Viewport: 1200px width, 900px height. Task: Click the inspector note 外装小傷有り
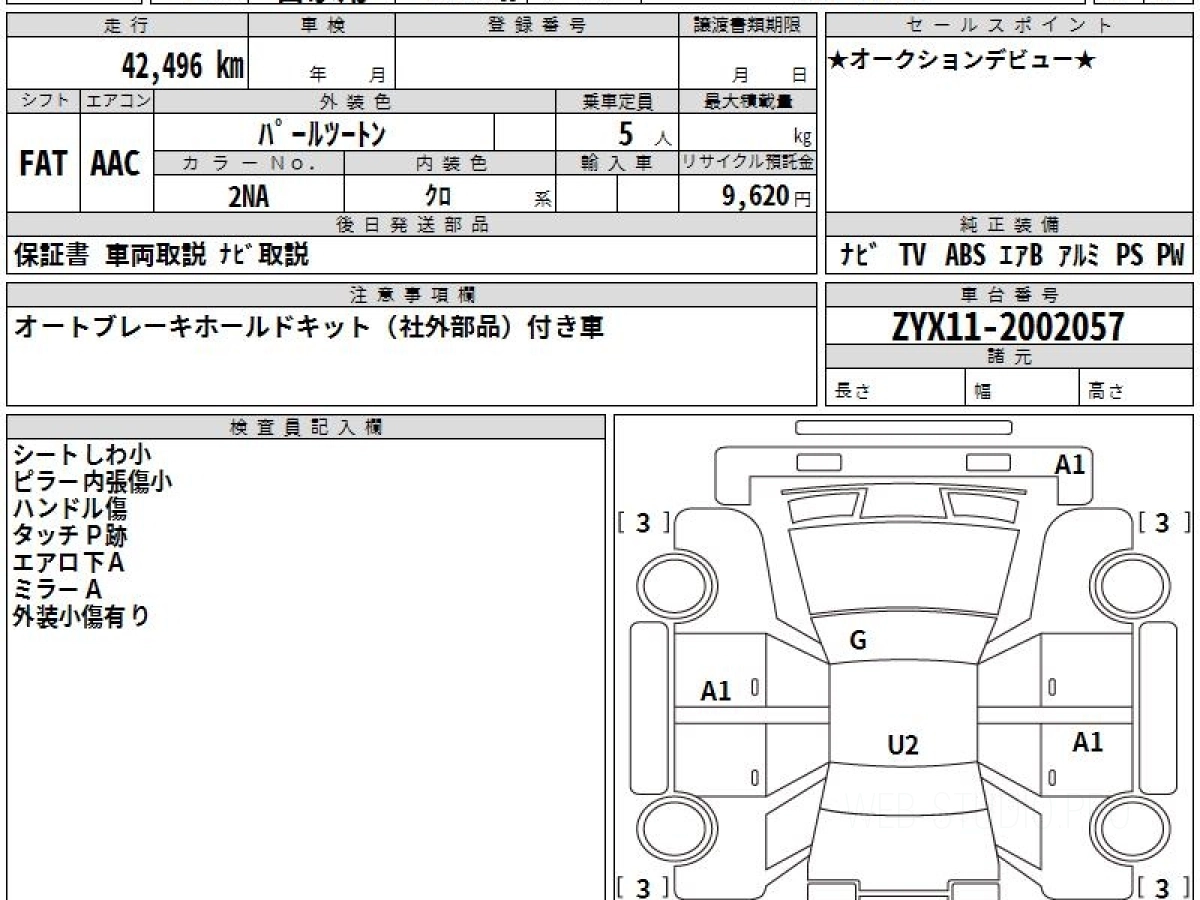[x=81, y=617]
